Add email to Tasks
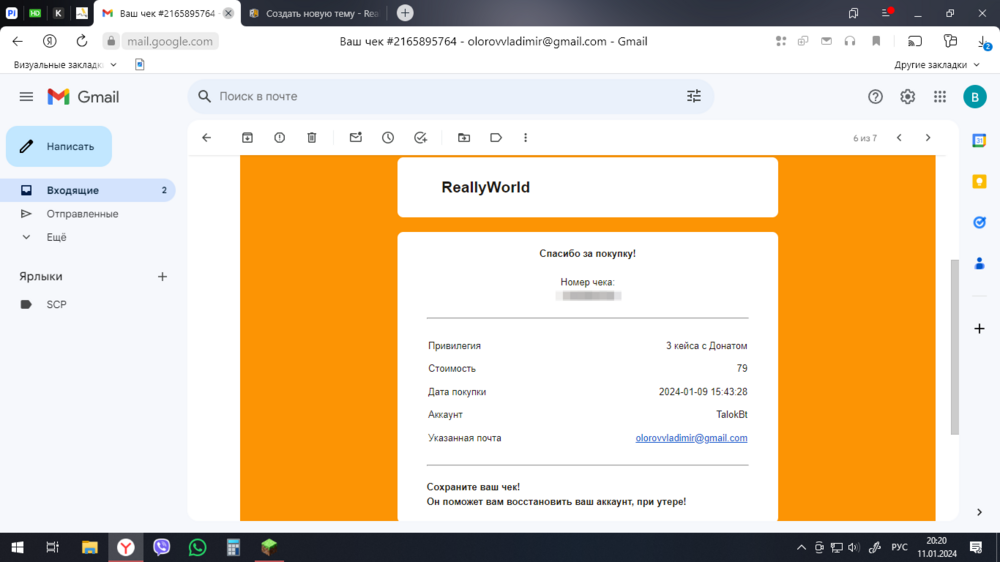Viewport: 1000px width, 562px height. [420, 138]
